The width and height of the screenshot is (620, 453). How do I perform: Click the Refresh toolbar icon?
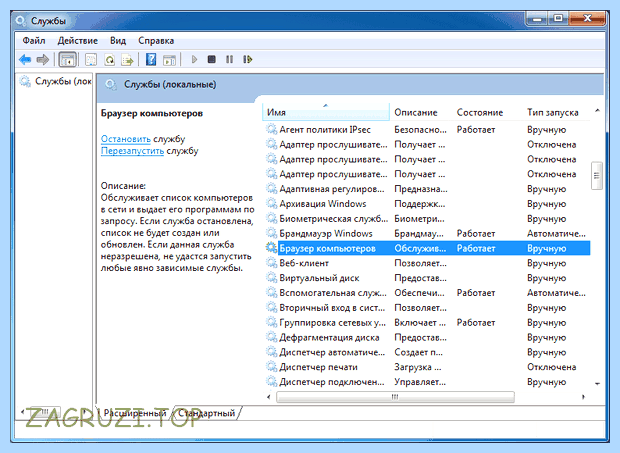[x=110, y=60]
